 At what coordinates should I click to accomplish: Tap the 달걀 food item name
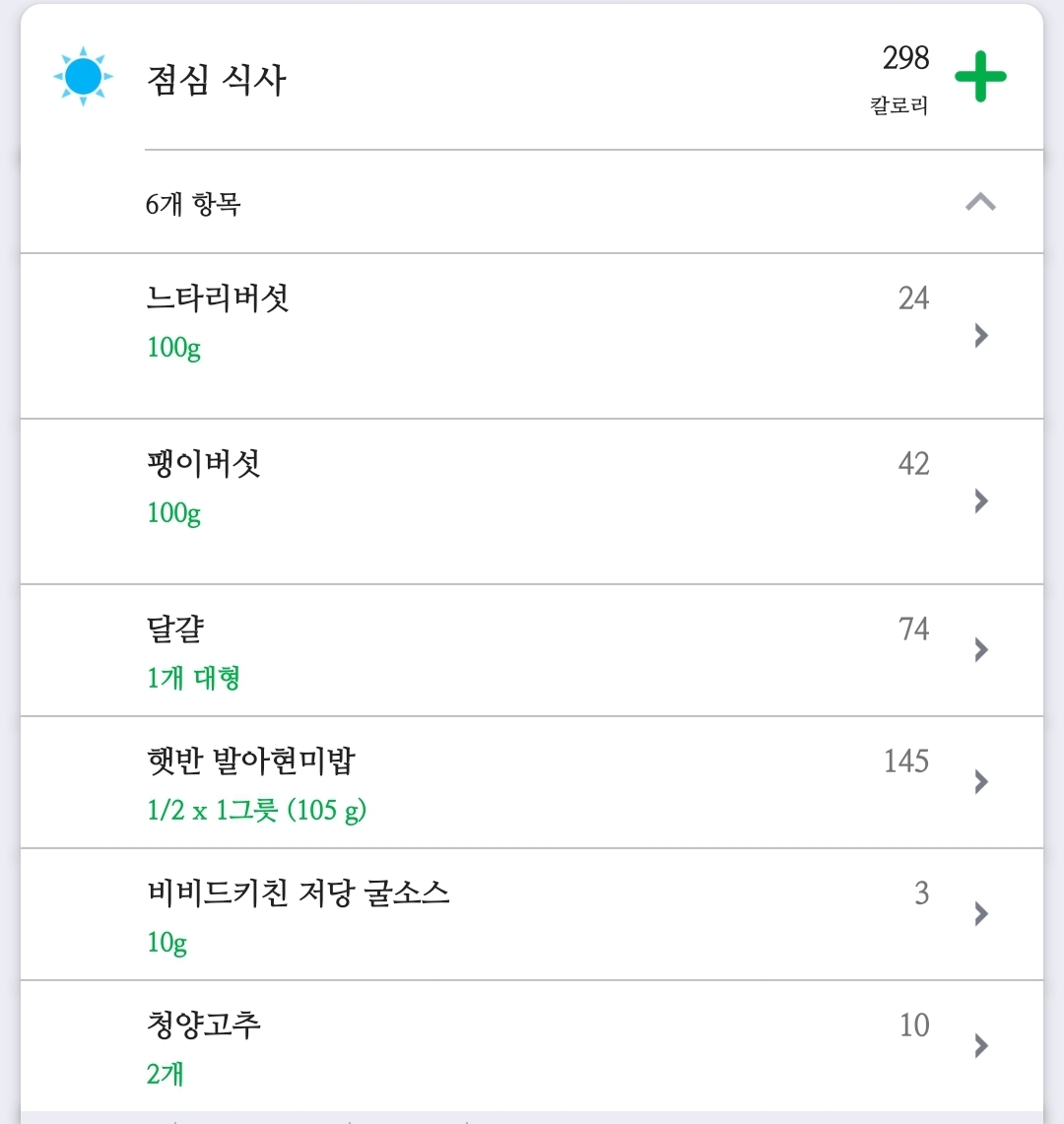coord(175,628)
